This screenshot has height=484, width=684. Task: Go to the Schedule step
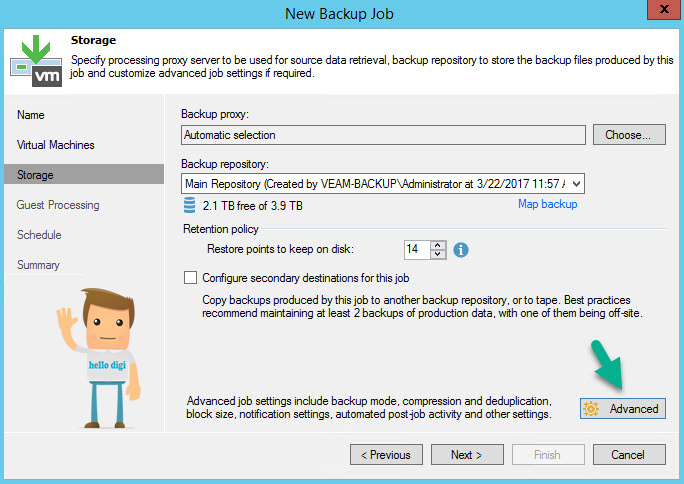point(39,235)
